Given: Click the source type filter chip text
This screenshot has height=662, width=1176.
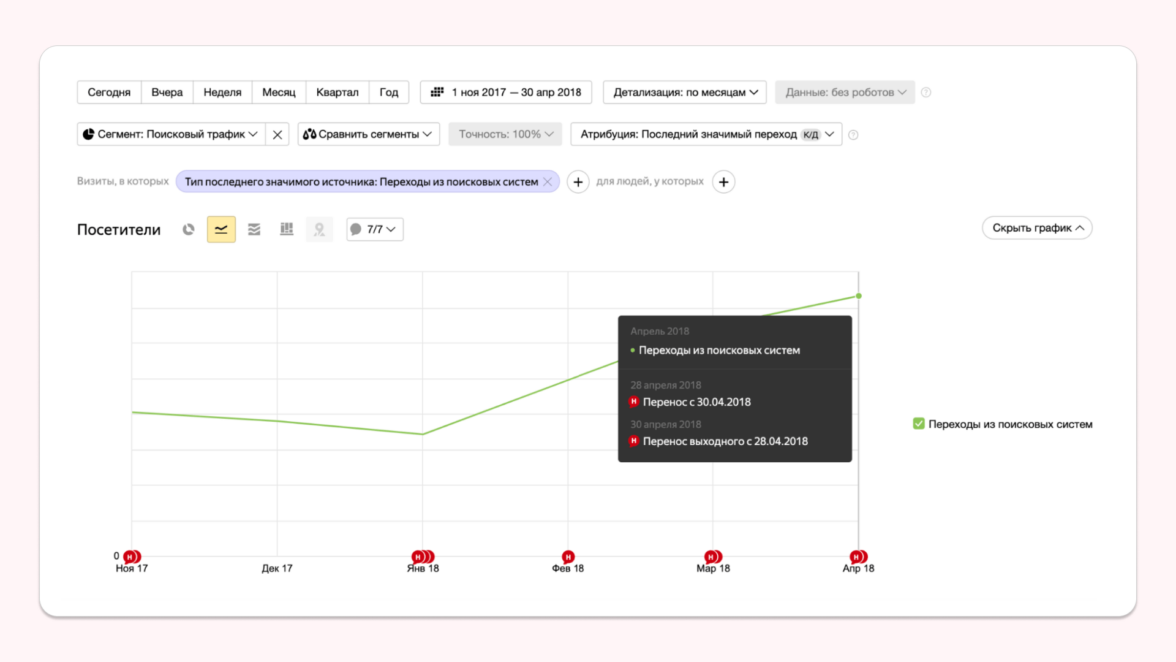Looking at the screenshot, I should [x=362, y=181].
